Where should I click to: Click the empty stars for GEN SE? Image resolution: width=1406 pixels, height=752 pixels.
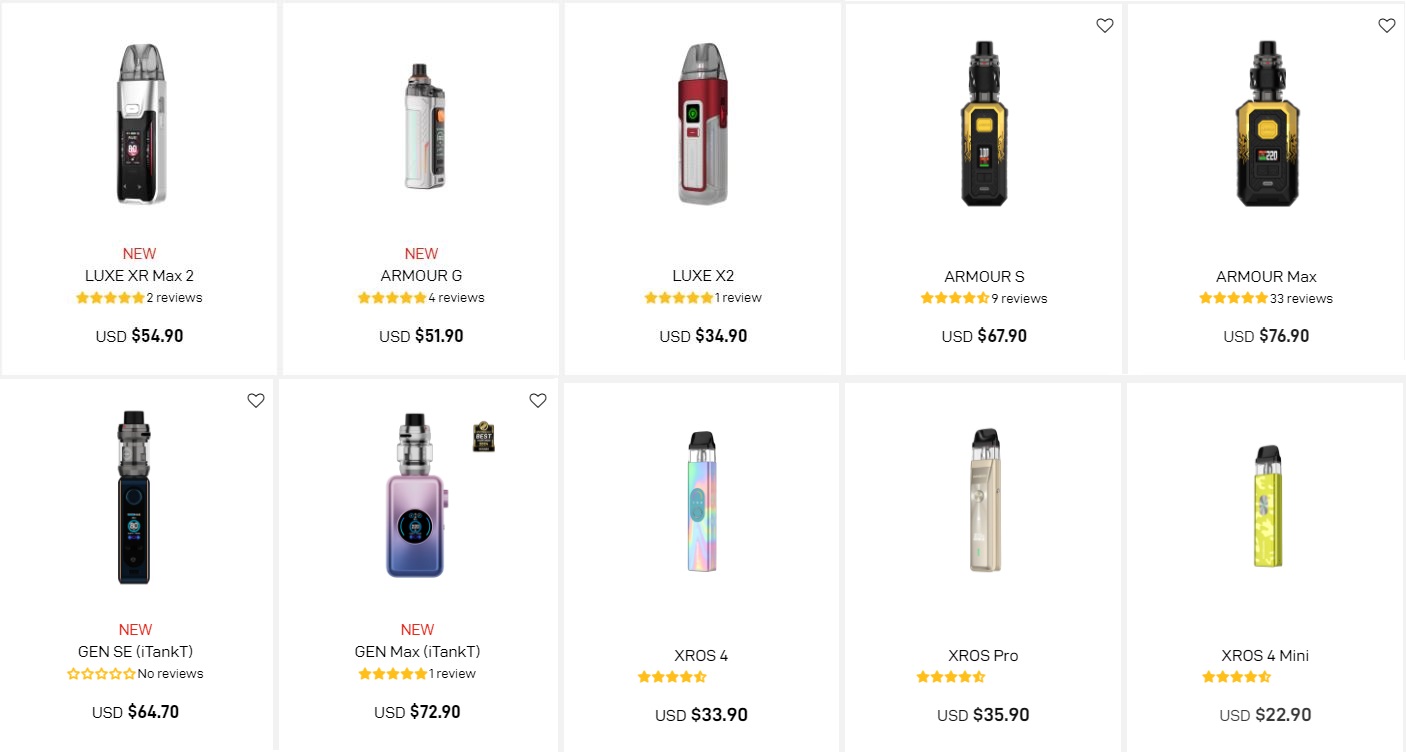coord(101,674)
